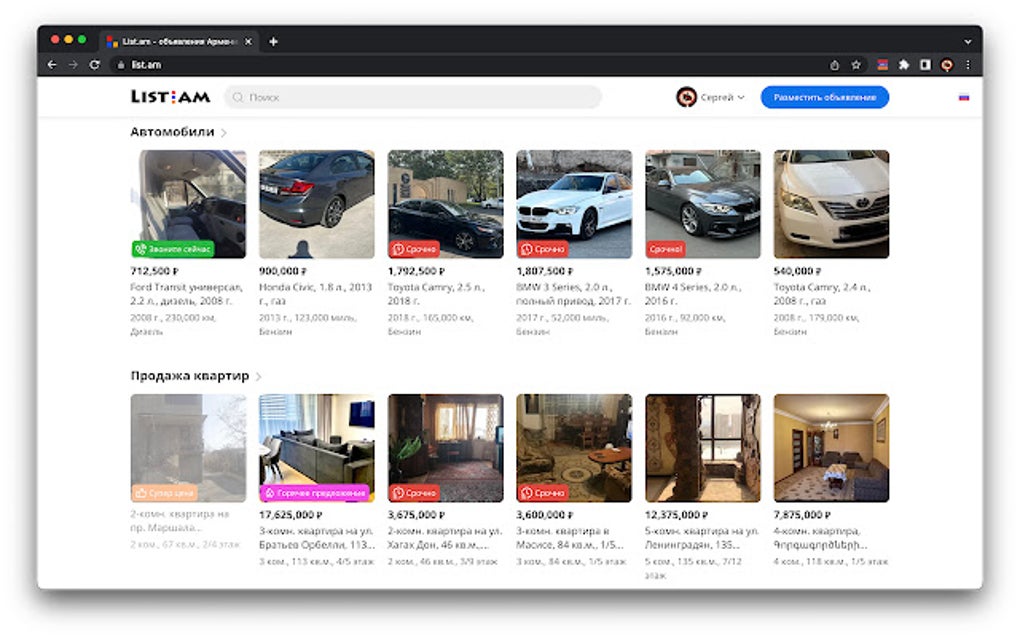The image size is (1020, 638).
Task: Click the browser bookmark star icon
Action: click(x=855, y=64)
